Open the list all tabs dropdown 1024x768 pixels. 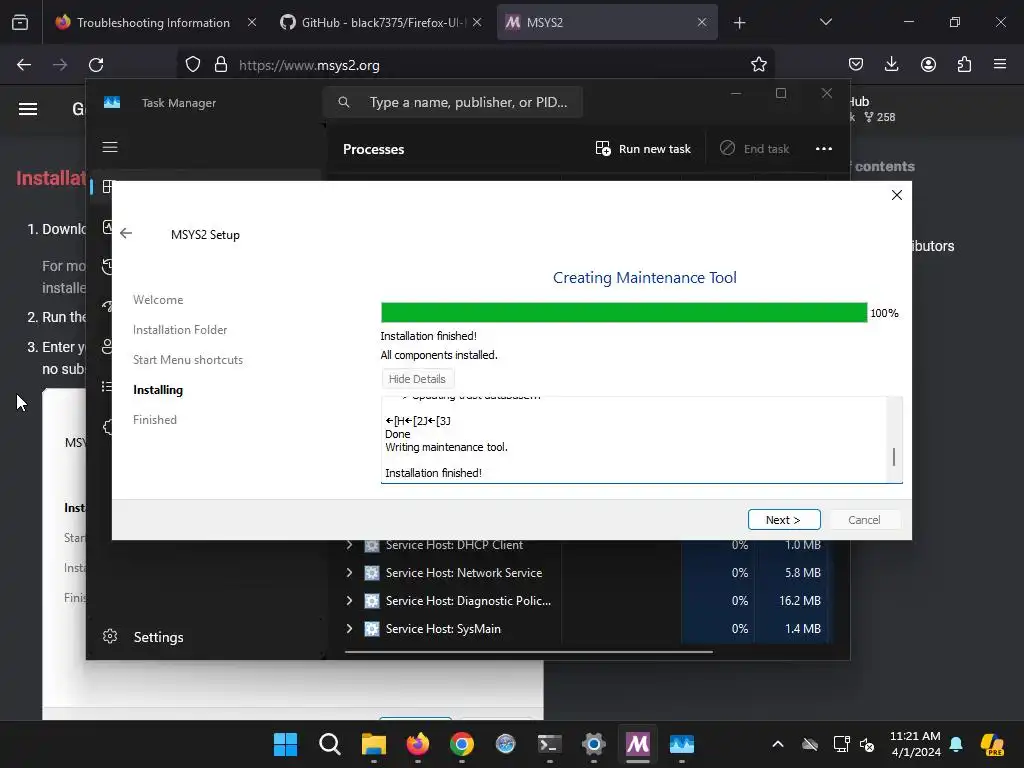click(825, 22)
